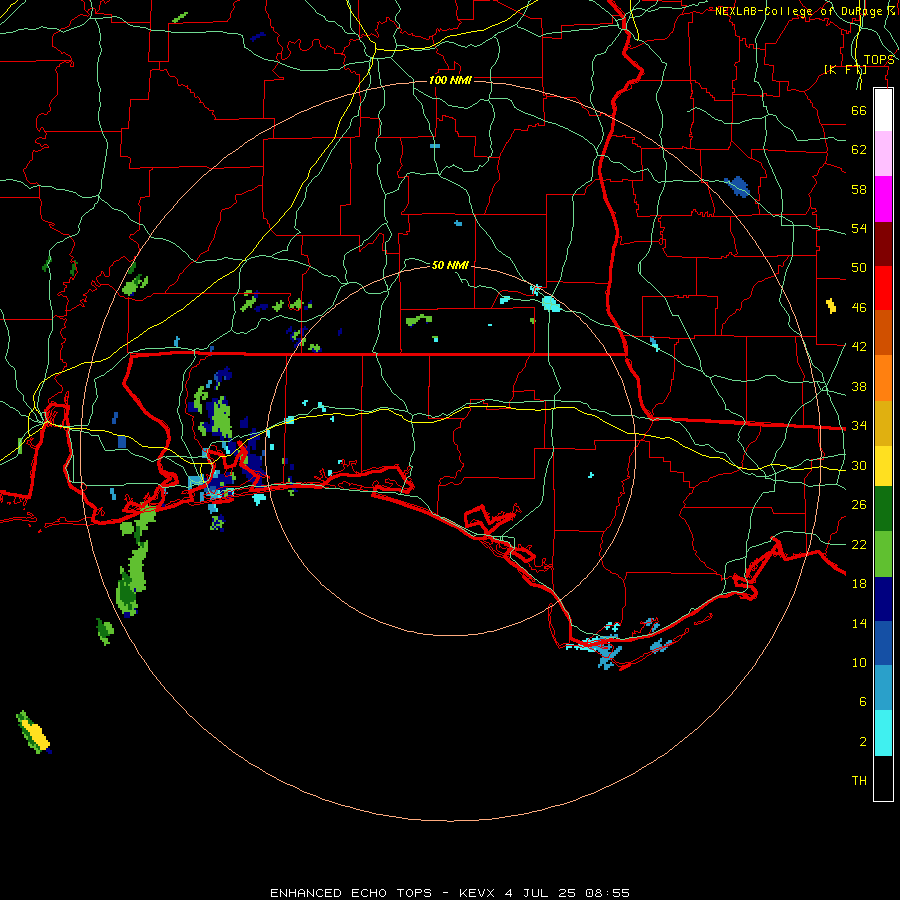Click the 50 value on the legend

click(x=859, y=268)
